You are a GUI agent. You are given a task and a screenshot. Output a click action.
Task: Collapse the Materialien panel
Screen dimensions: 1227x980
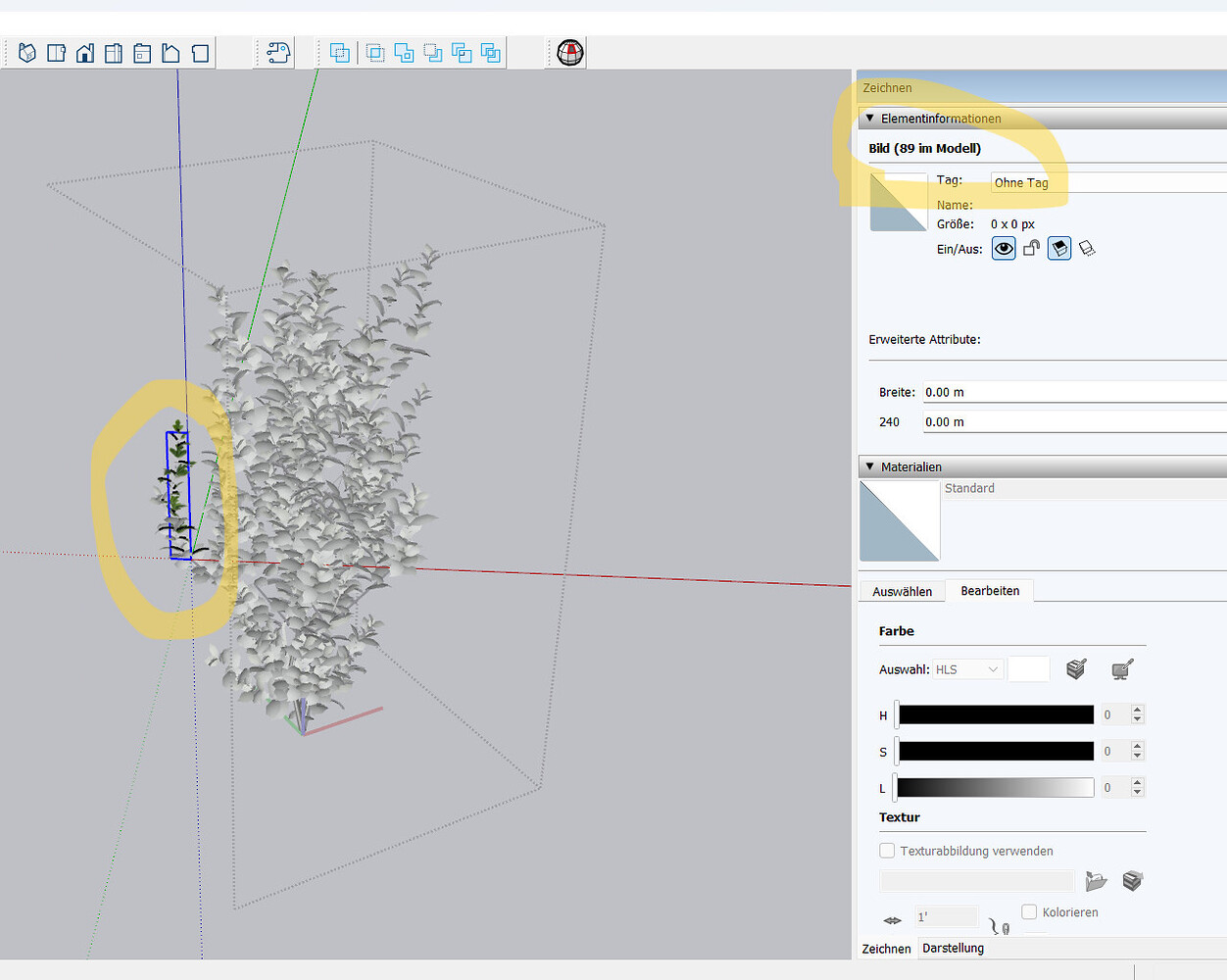click(x=868, y=466)
